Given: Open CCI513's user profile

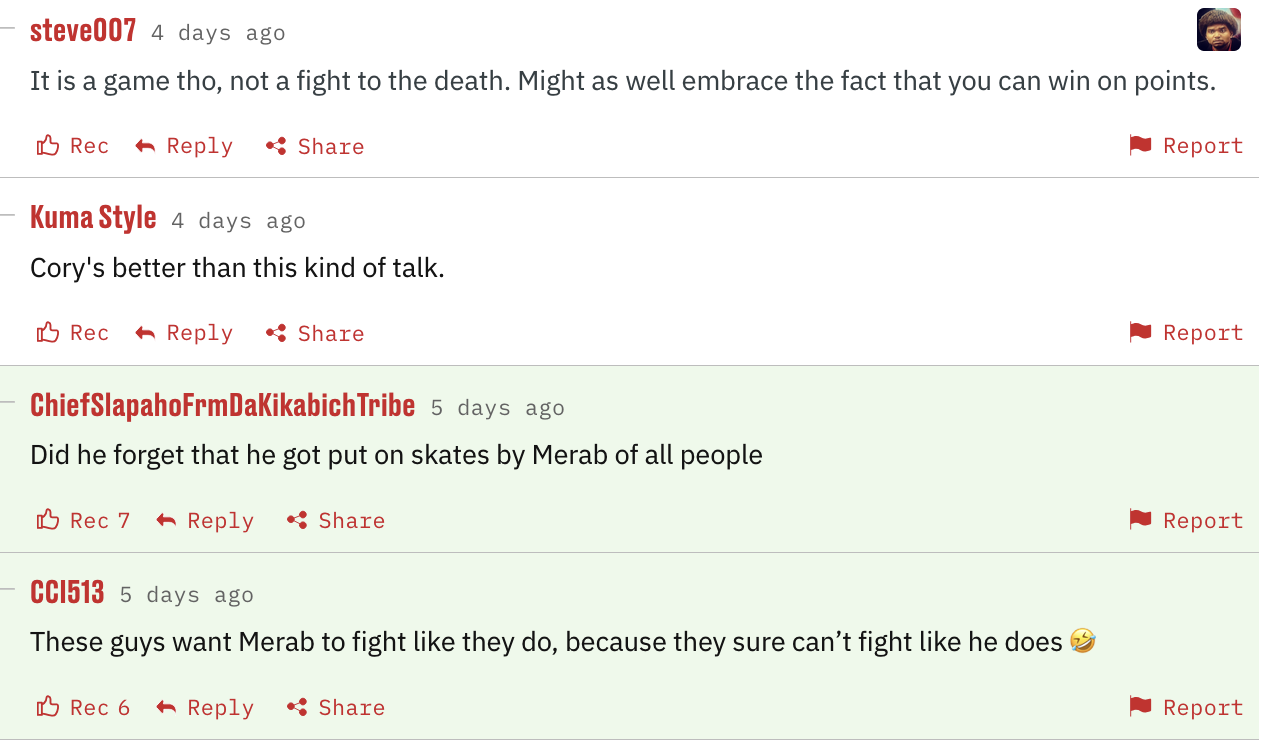Looking at the screenshot, I should coord(67,592).
